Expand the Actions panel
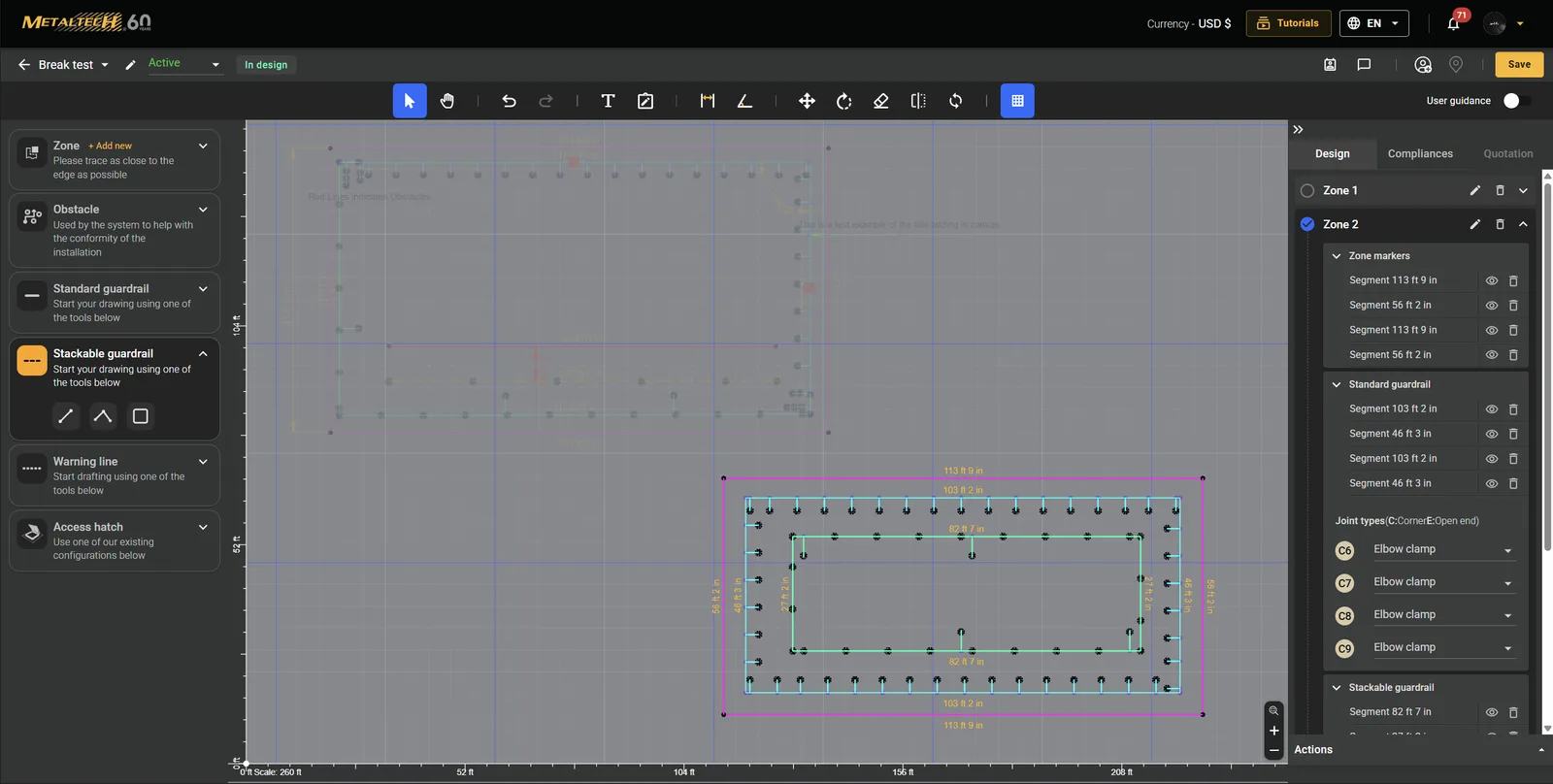The image size is (1553, 784). 1541,750
